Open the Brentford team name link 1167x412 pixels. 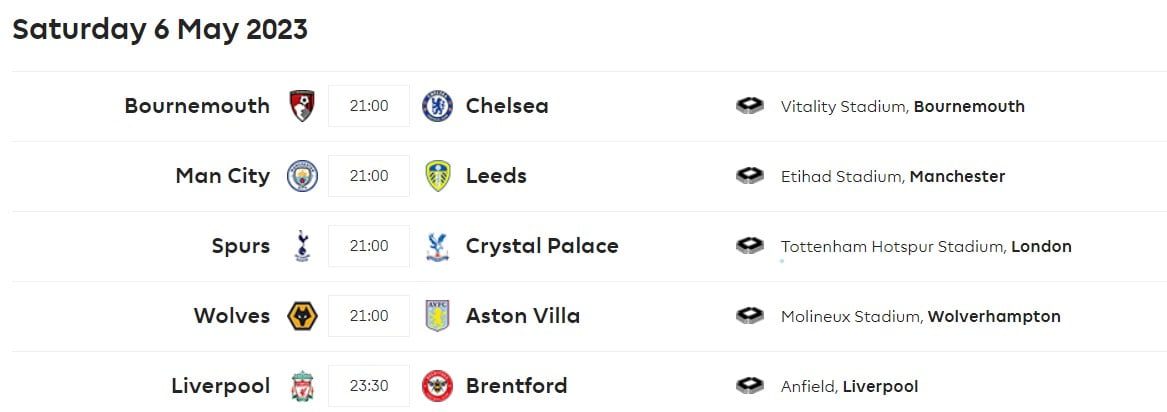[x=516, y=386]
